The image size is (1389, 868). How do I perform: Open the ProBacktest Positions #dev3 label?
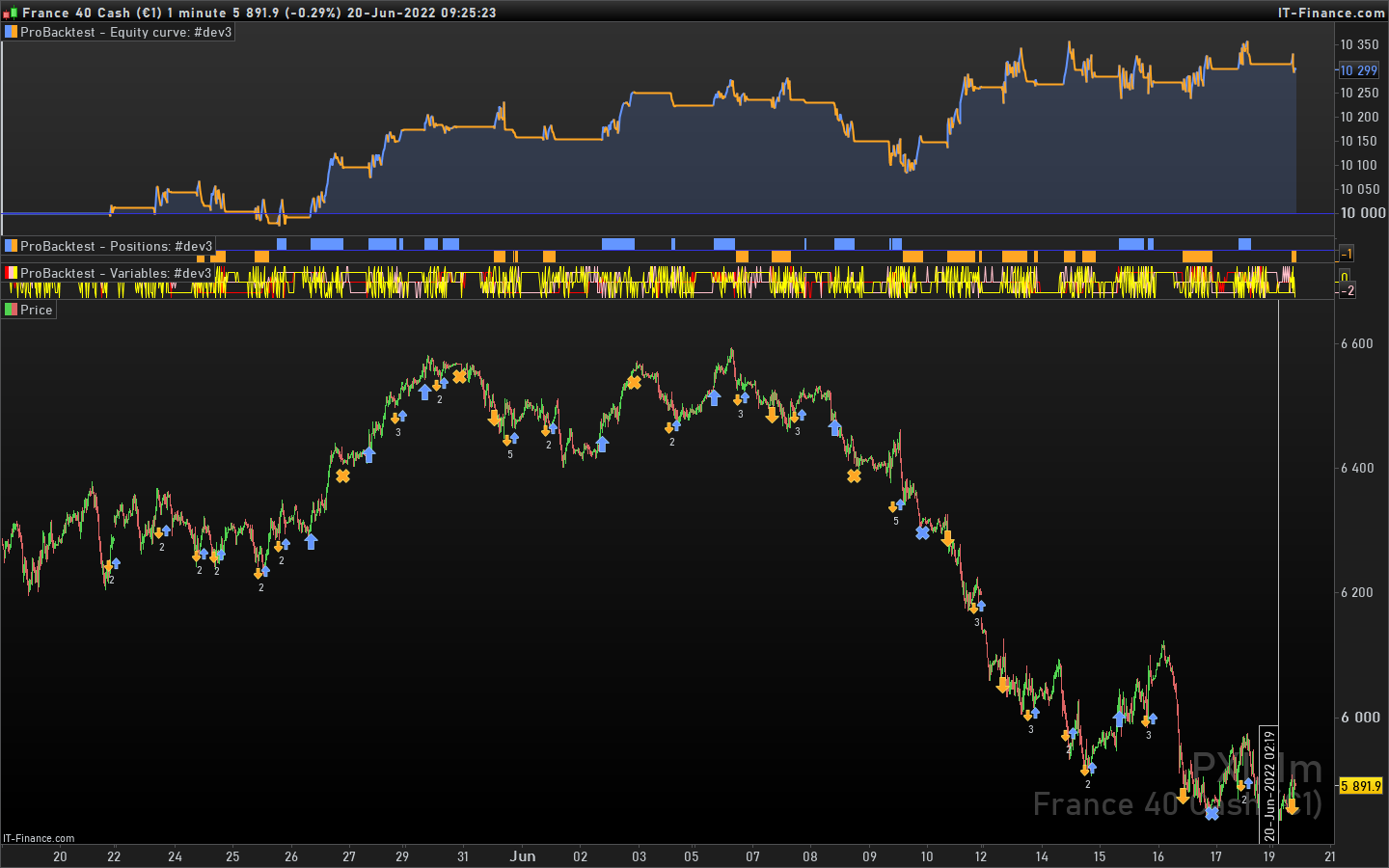[116, 246]
